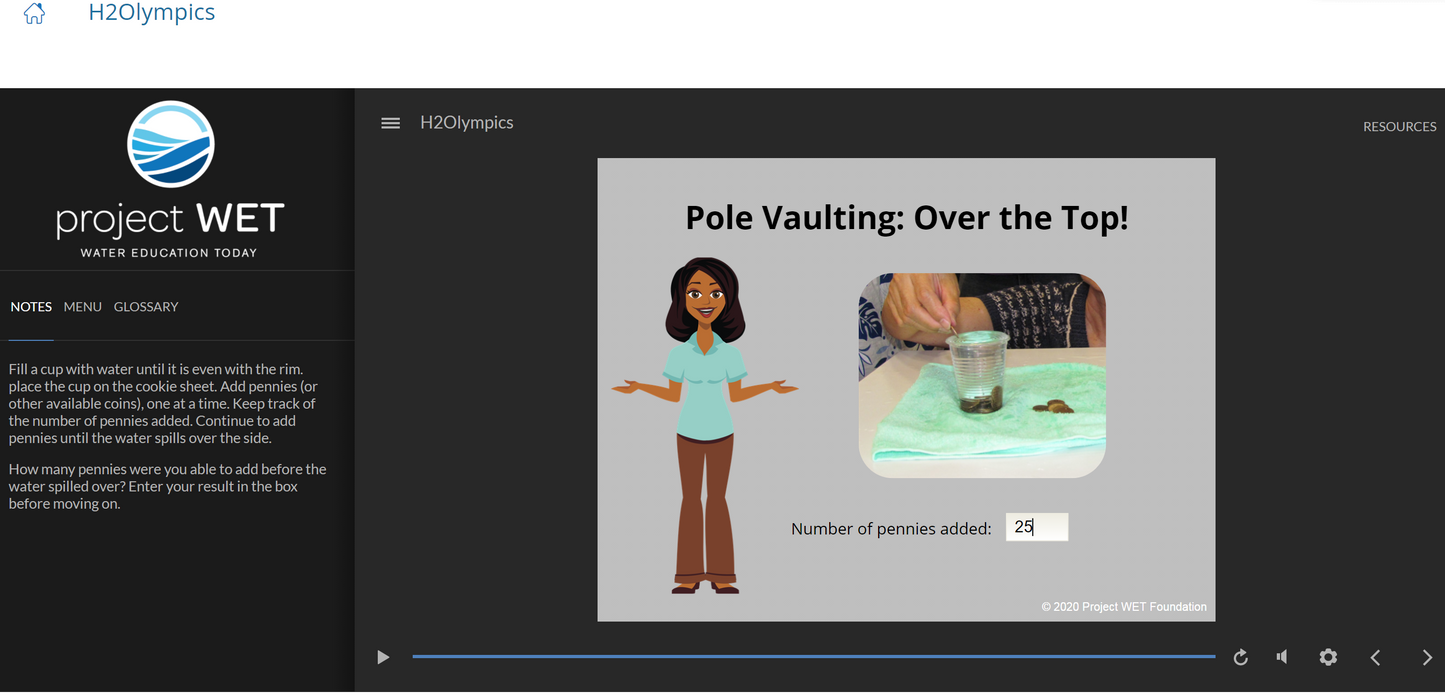Image resolution: width=1445 pixels, height=699 pixels.
Task: Click the Pole Vaulting: Over the Top! heading
Action: point(907,217)
